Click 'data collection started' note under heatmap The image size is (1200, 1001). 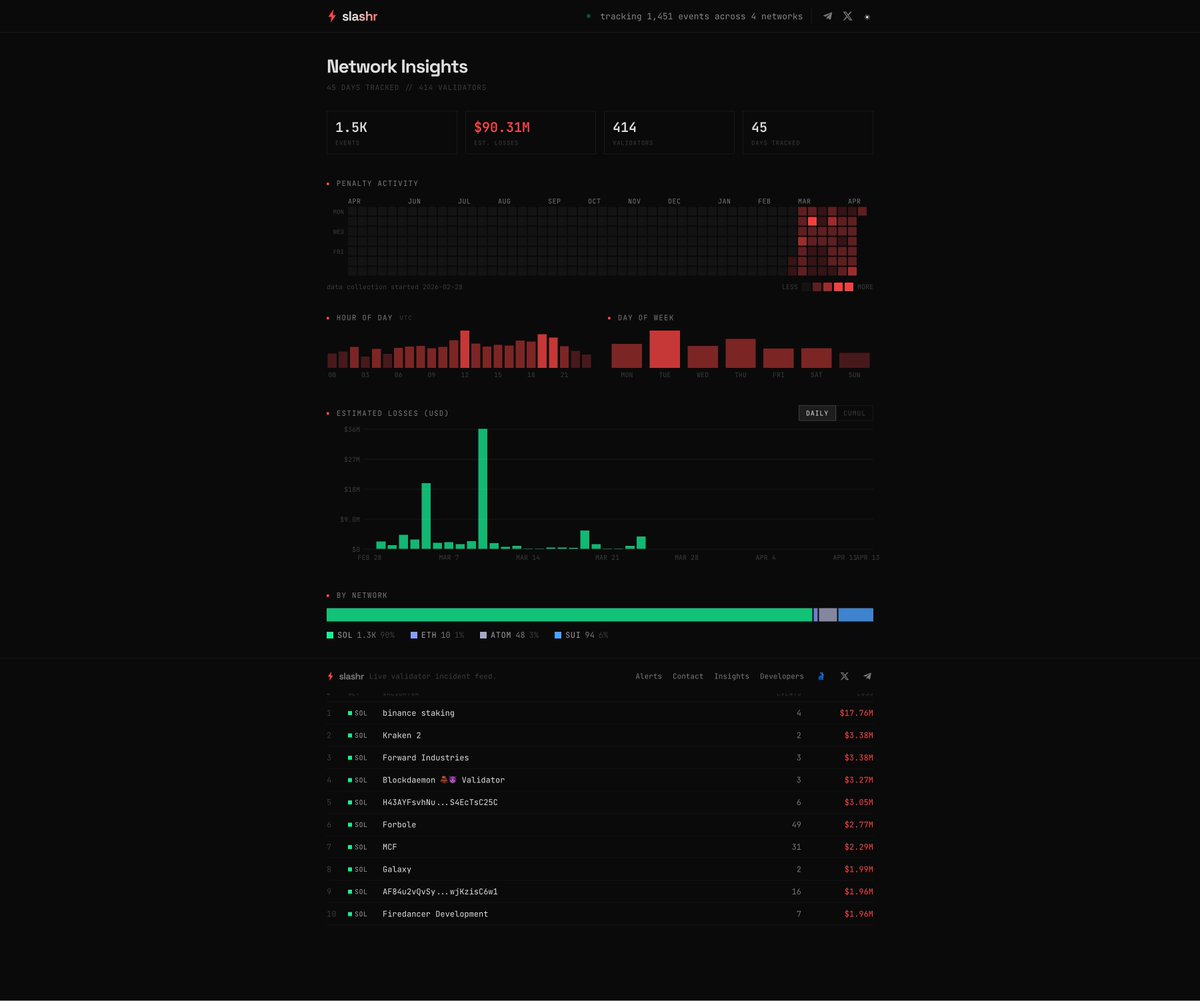(x=394, y=287)
